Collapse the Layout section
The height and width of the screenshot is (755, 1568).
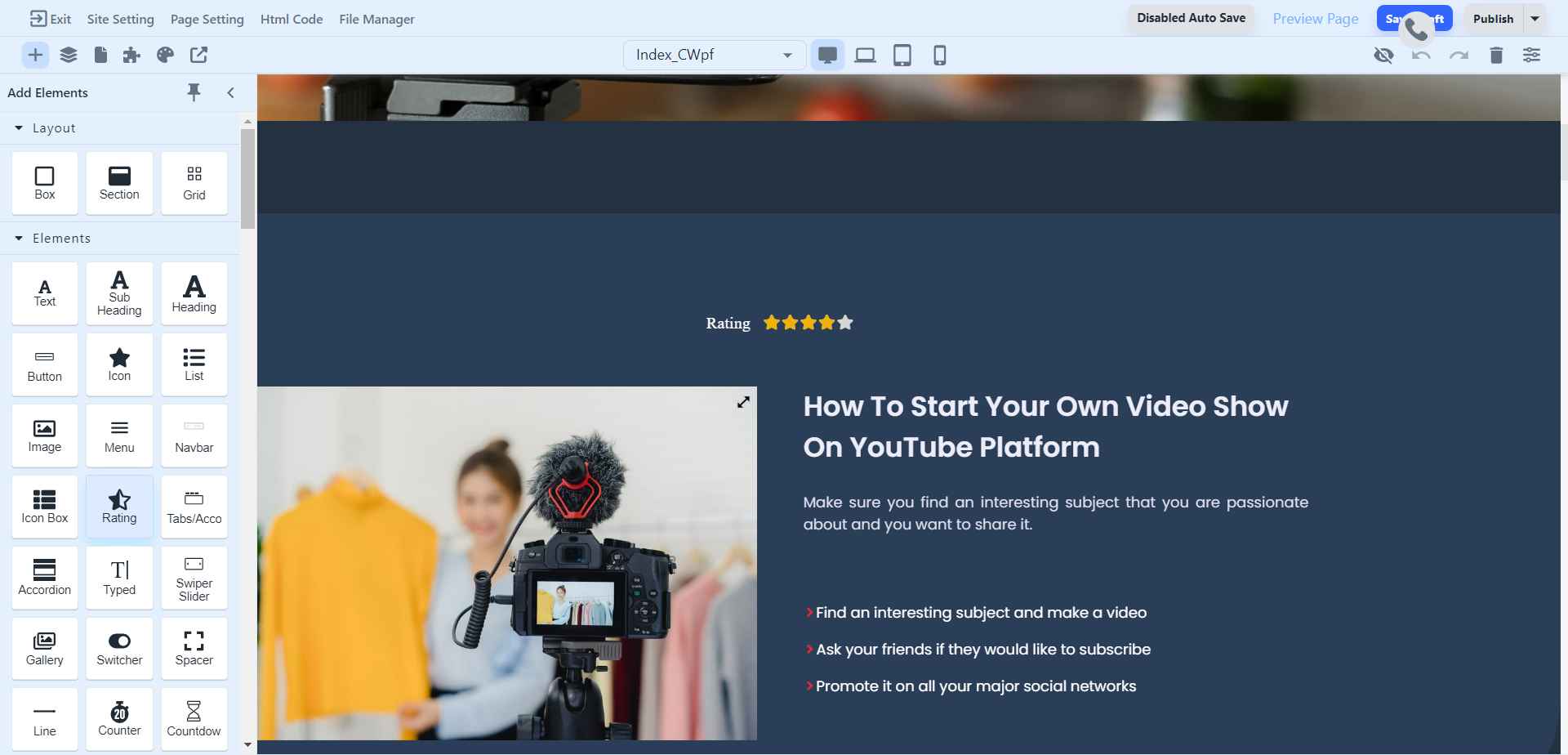19,128
